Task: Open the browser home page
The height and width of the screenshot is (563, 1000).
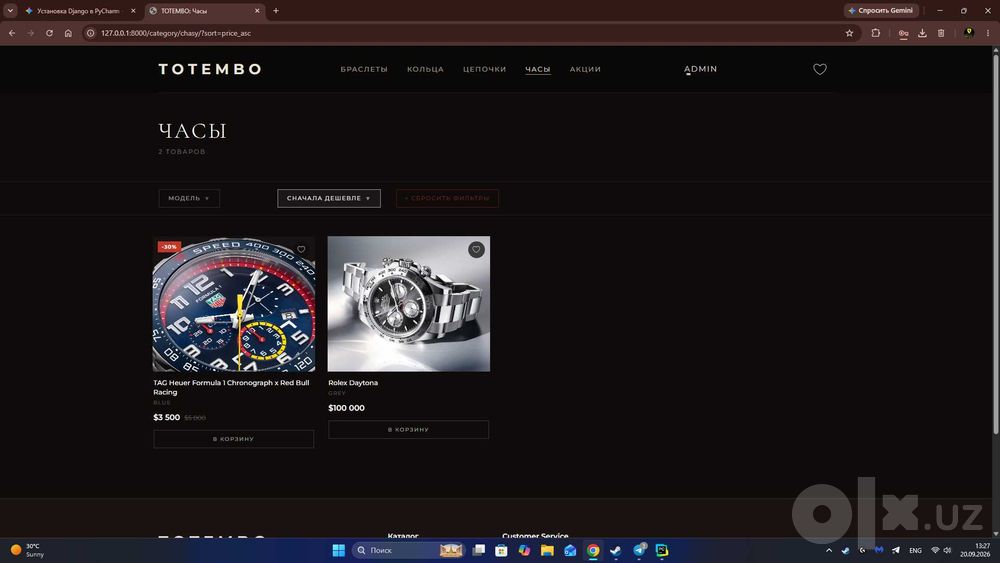Action: [68, 33]
